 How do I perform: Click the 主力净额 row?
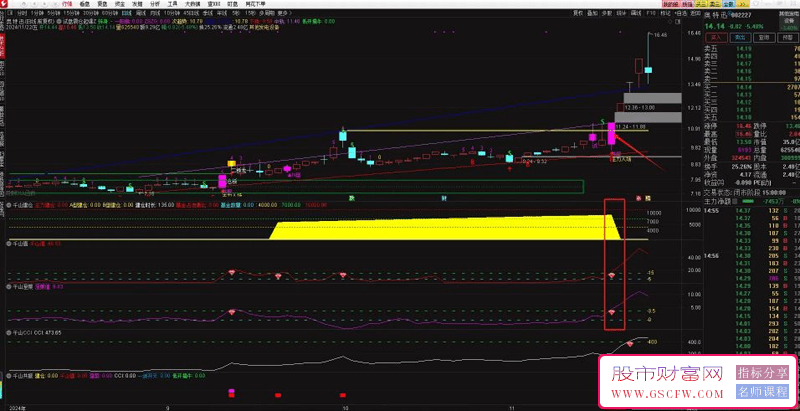tap(752, 201)
